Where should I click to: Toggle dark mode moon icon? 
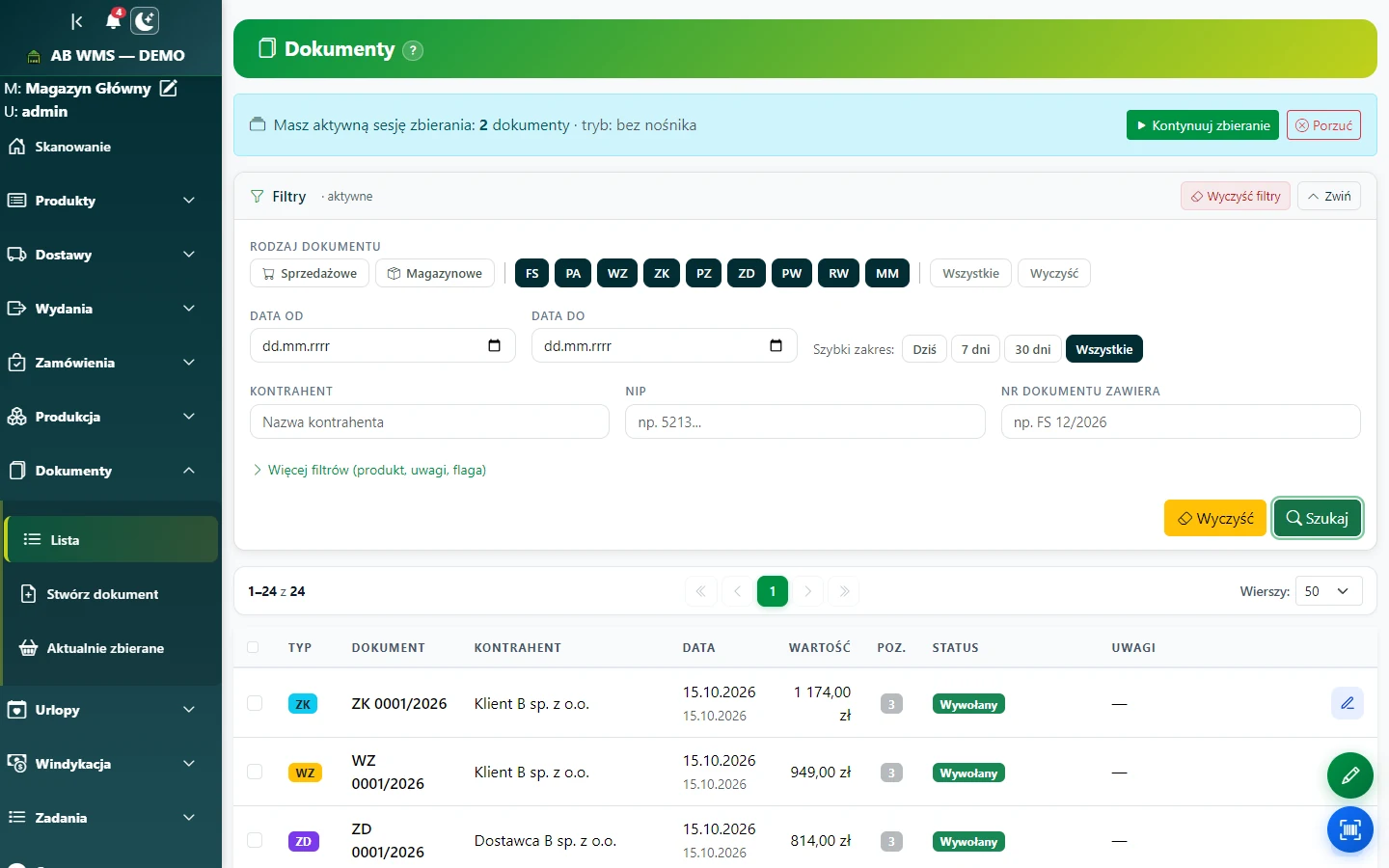click(145, 21)
